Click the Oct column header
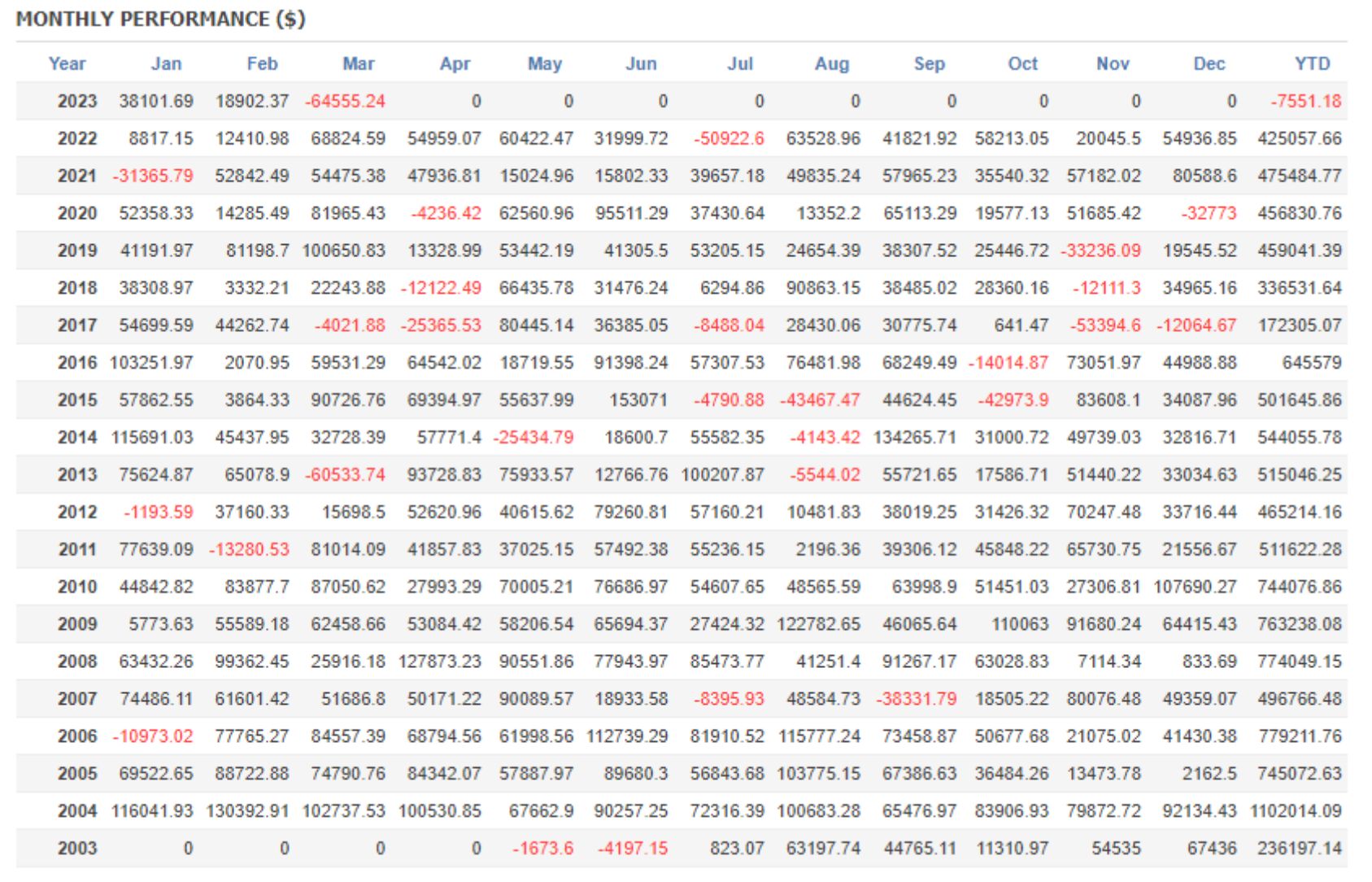 pyautogui.click(x=1022, y=63)
